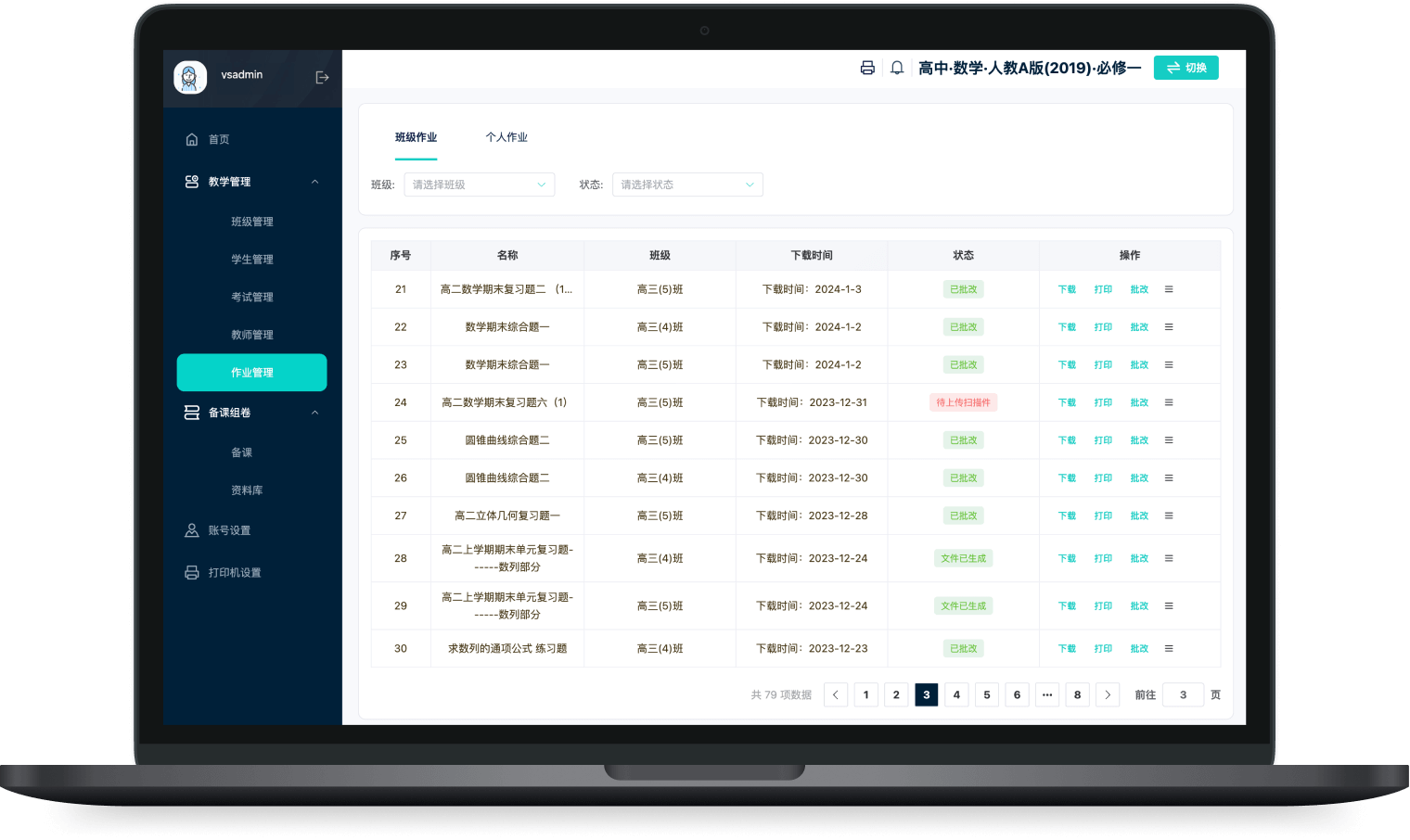Viewport: 1410px width, 840px height.
Task: Click 批改 link in row 29
Action: [1139, 605]
